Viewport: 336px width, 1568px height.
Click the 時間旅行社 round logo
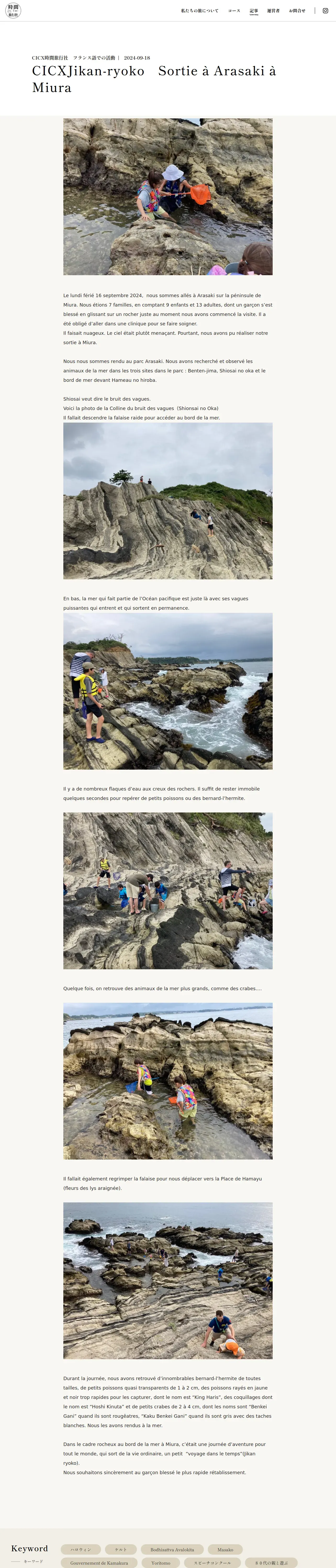[x=13, y=10]
